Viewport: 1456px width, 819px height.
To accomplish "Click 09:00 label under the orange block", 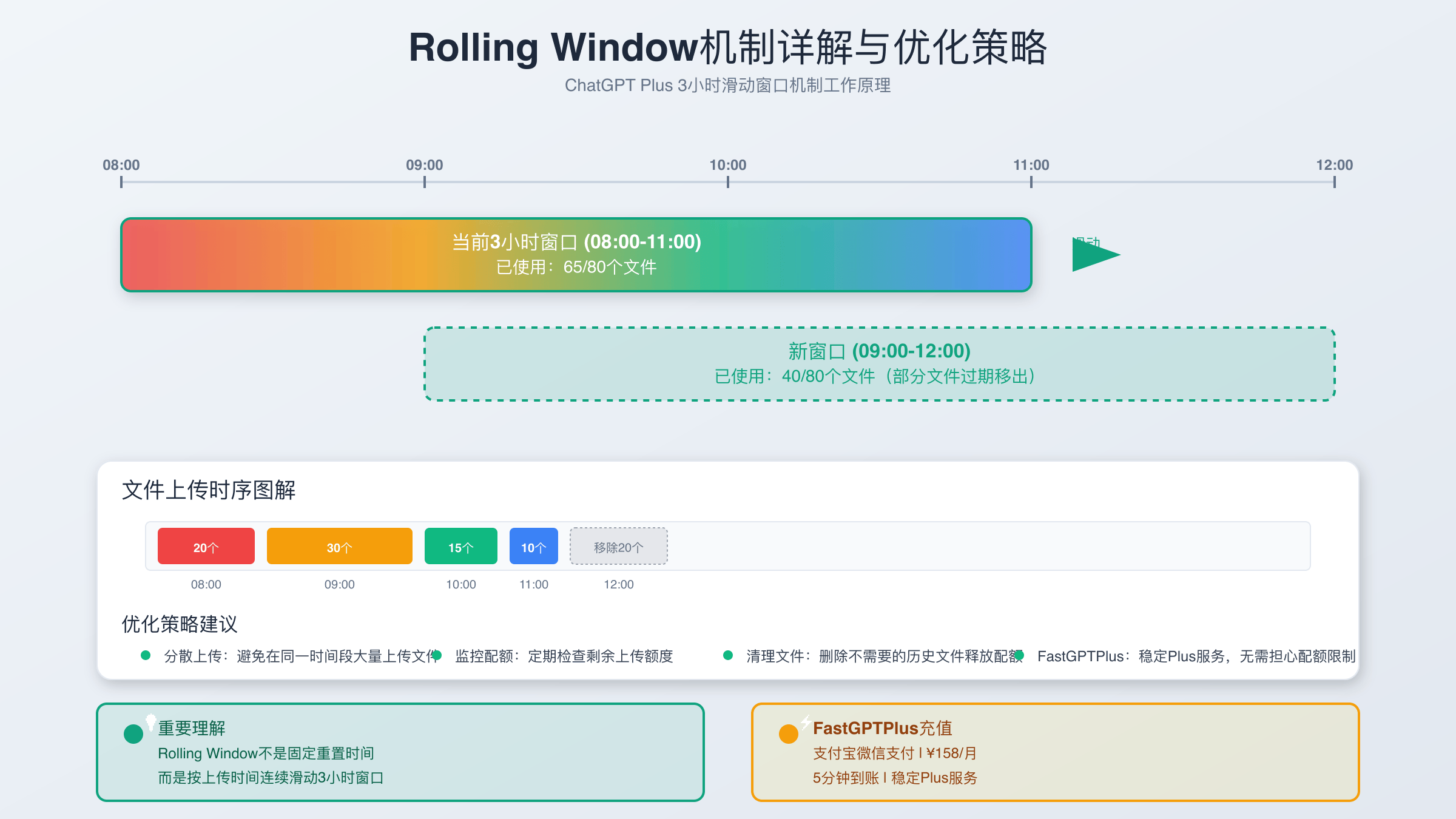I will (x=340, y=584).
